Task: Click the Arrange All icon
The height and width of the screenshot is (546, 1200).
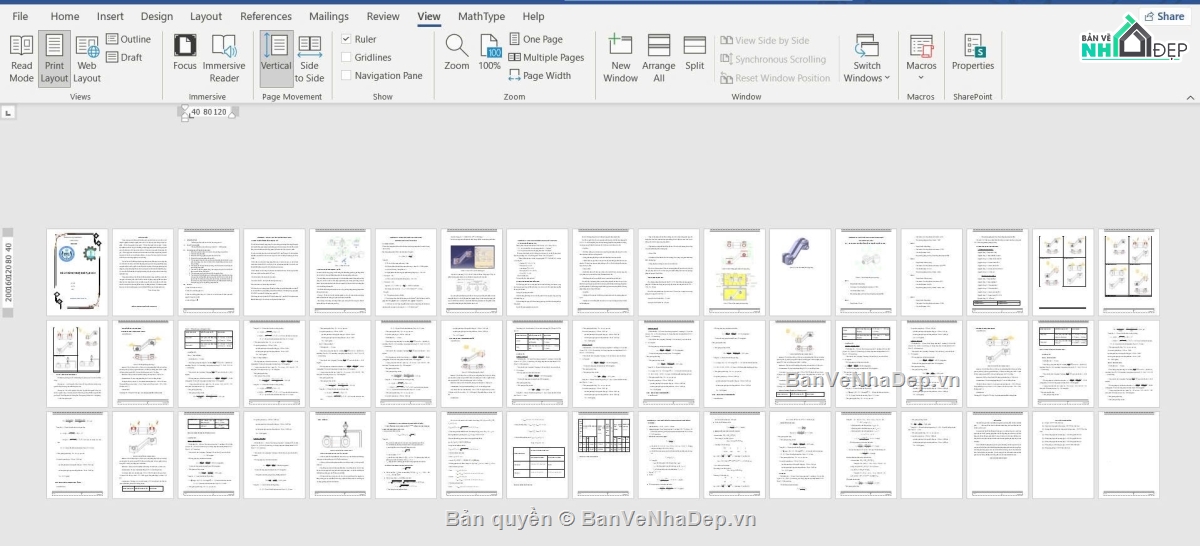Action: (x=659, y=58)
